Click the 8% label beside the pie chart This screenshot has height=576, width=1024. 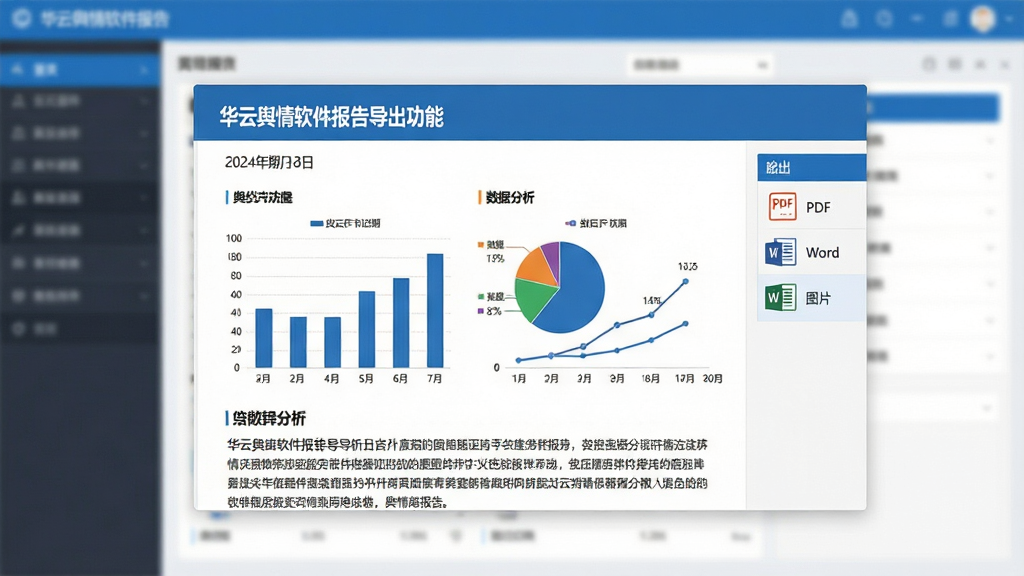click(494, 312)
